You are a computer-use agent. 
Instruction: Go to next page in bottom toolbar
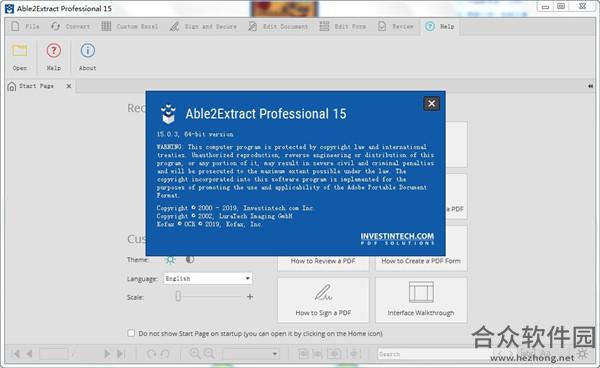107,354
